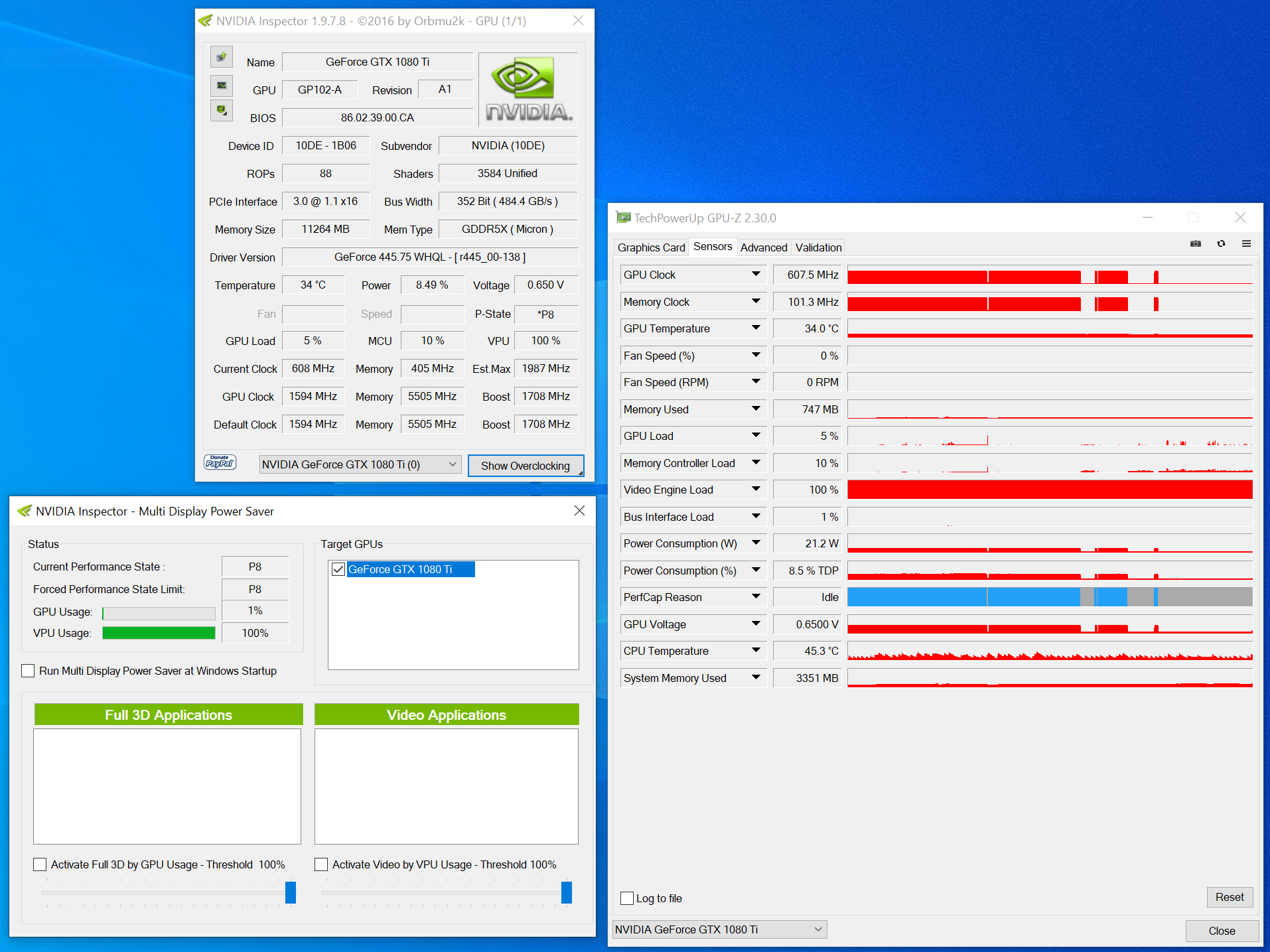The height and width of the screenshot is (952, 1270).
Task: Click the Driver Version field
Action: click(430, 257)
